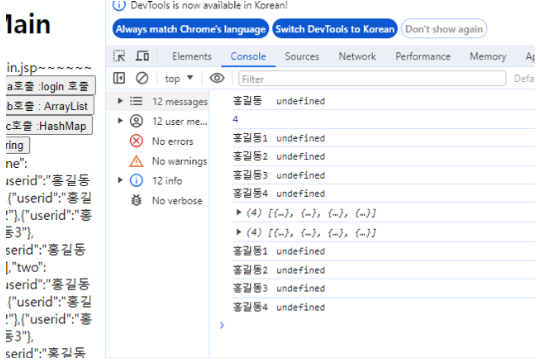Expand the 12 user messages group
This screenshot has width=540, height=362.
[x=120, y=121]
